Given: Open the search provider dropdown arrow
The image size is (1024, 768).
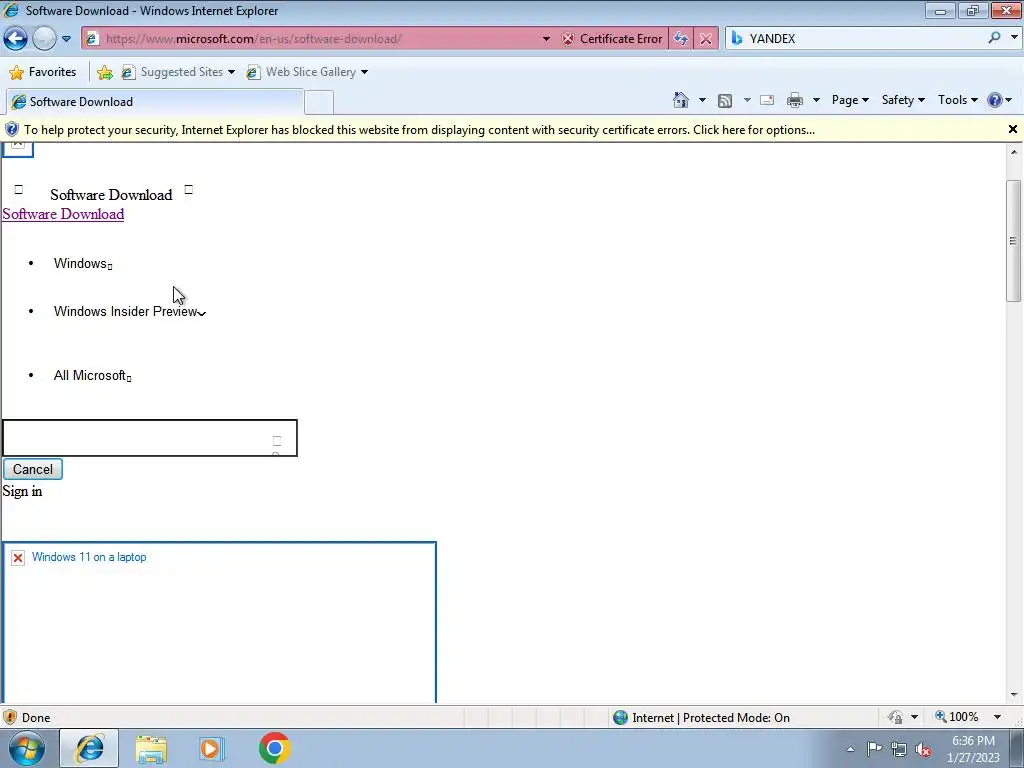Looking at the screenshot, I should pos(1014,38).
